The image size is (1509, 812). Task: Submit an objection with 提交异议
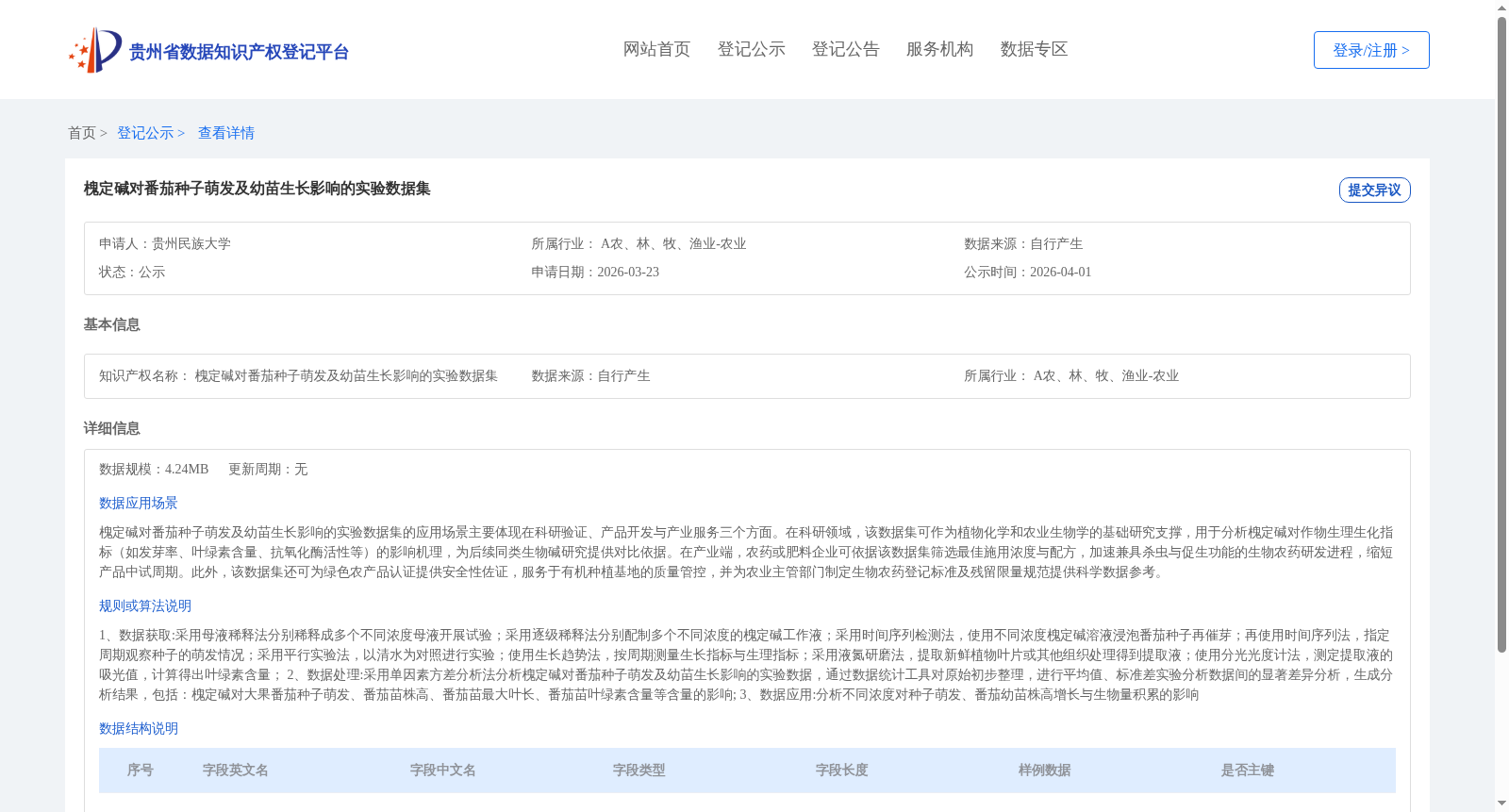pyautogui.click(x=1375, y=190)
